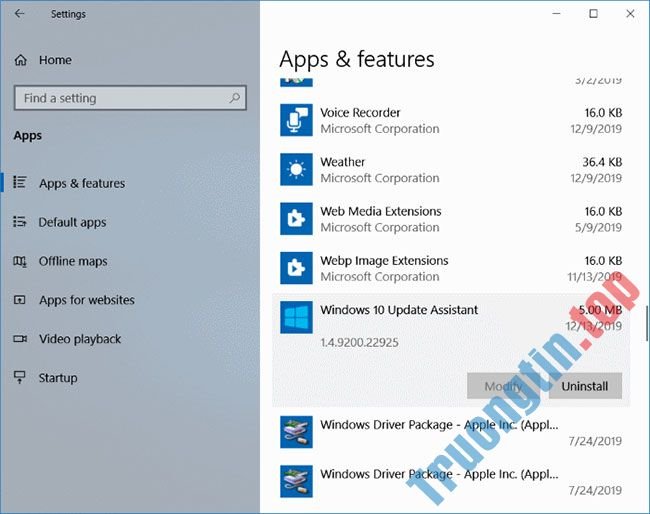Select the Startup sidebar icon
The height and width of the screenshot is (514, 650).
19,377
